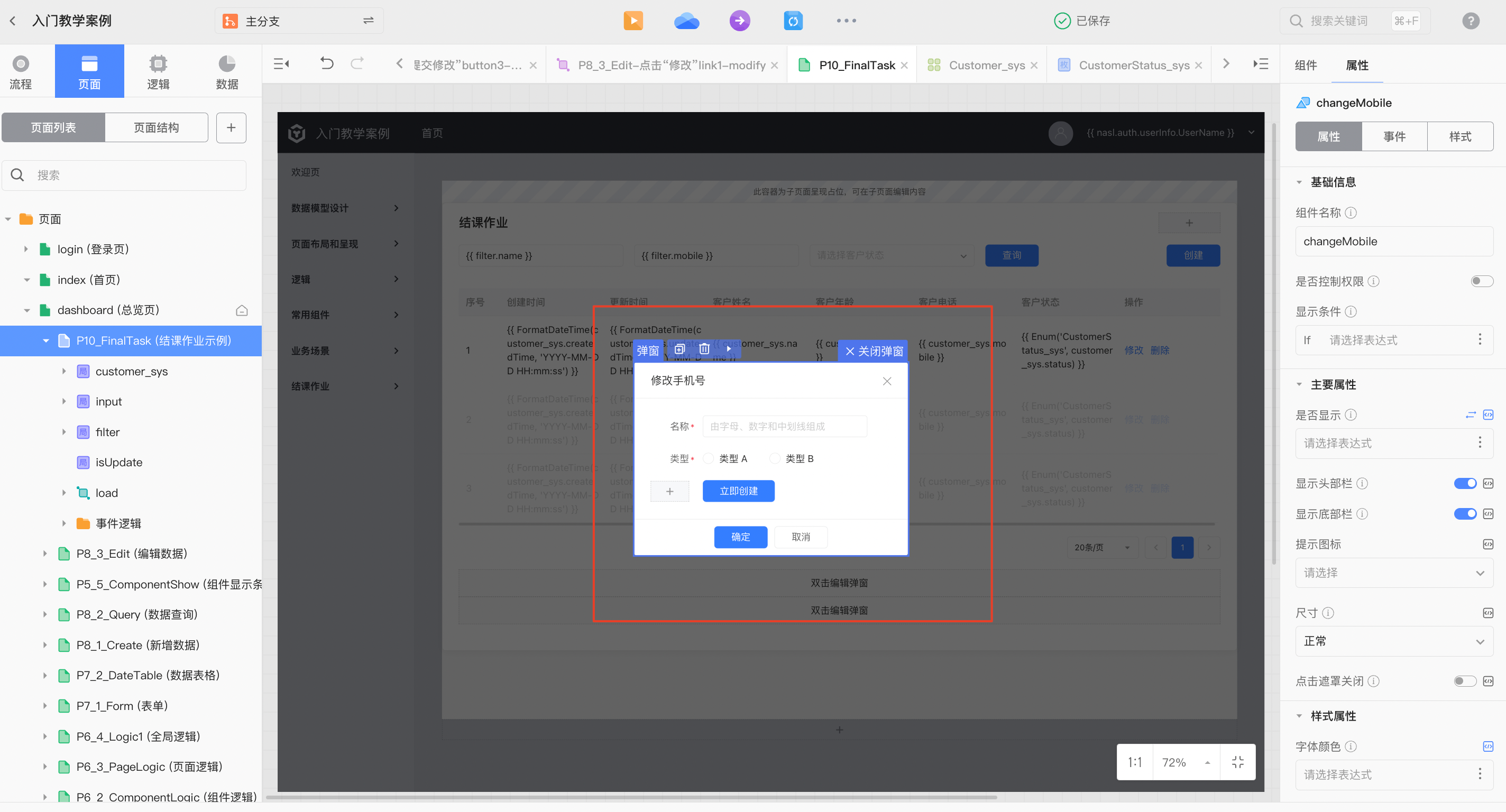Collapse the 主要属性 section
This screenshot has height=812, width=1506.
(x=1299, y=385)
